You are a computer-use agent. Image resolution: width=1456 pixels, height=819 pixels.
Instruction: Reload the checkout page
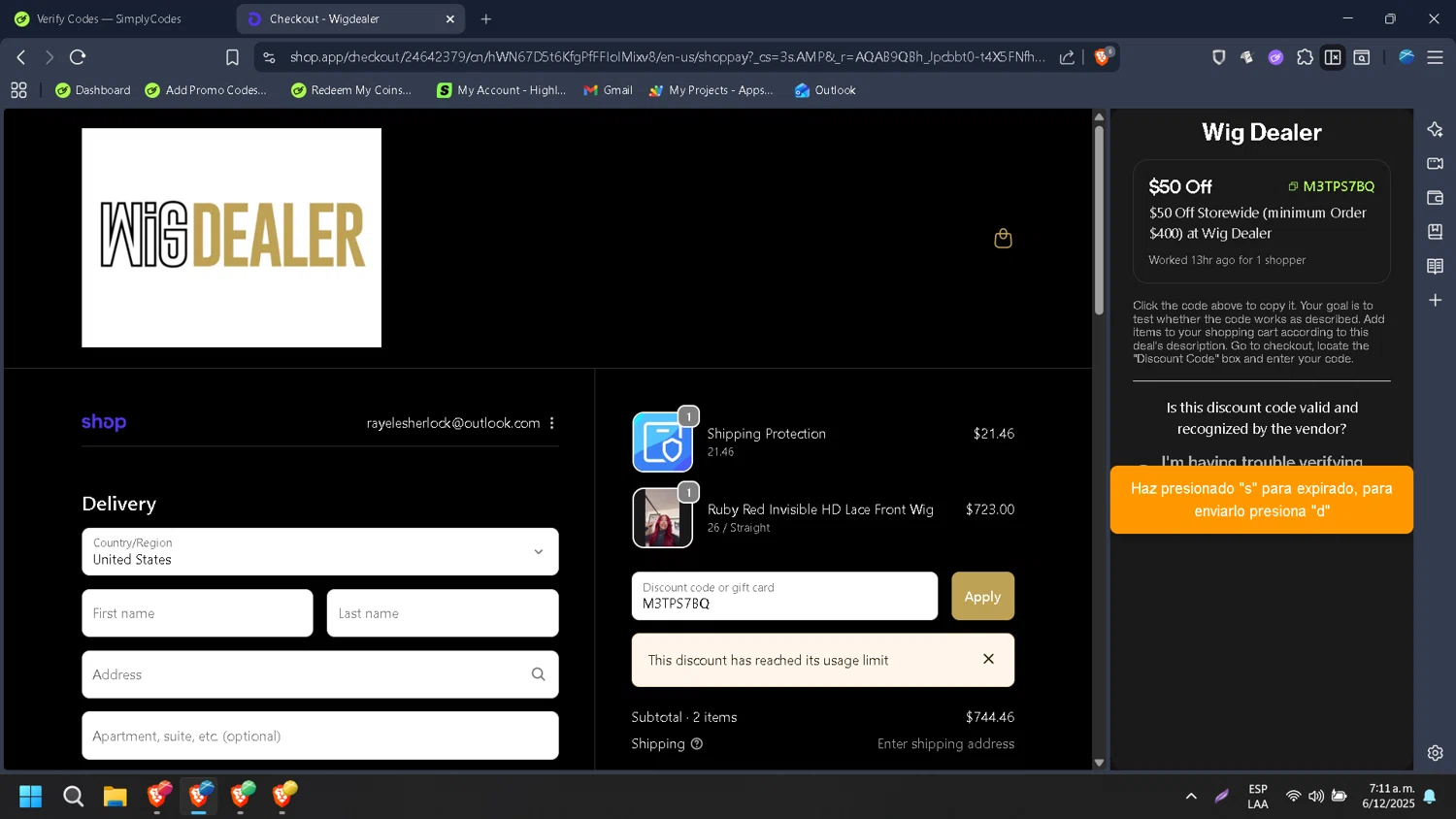click(78, 57)
